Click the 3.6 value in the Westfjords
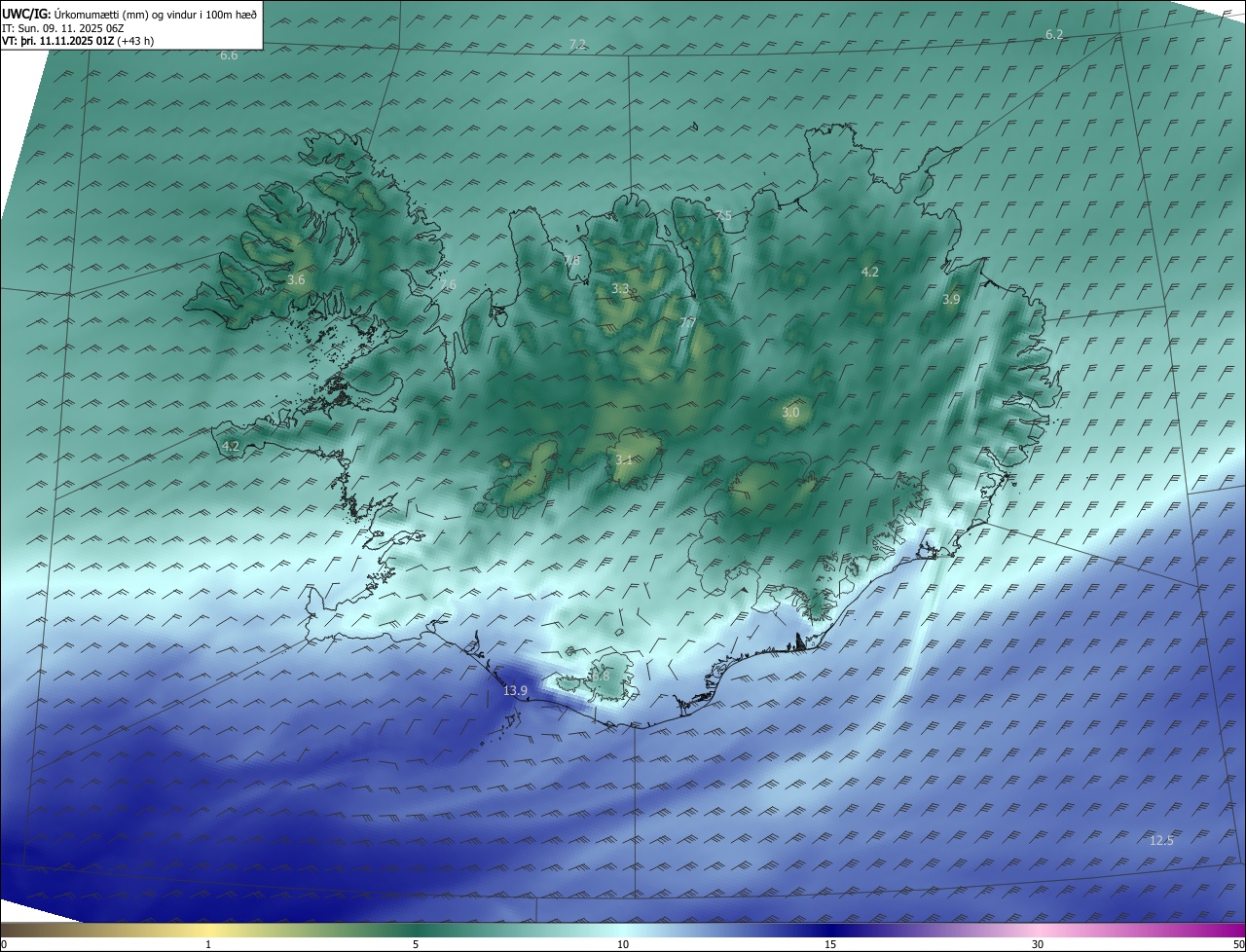Image resolution: width=1246 pixels, height=952 pixels. pos(296,279)
